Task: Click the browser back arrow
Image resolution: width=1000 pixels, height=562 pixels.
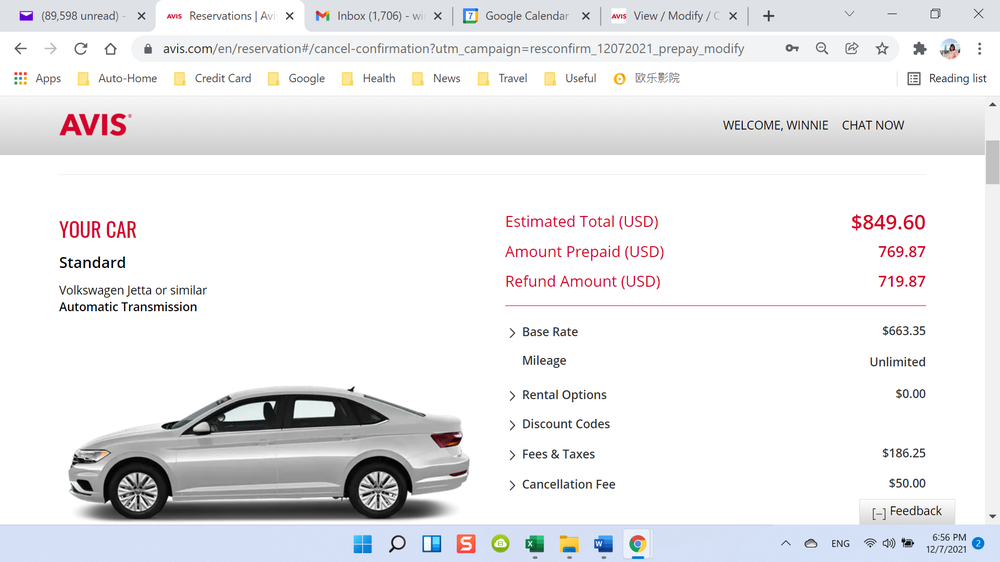Action: (20, 48)
